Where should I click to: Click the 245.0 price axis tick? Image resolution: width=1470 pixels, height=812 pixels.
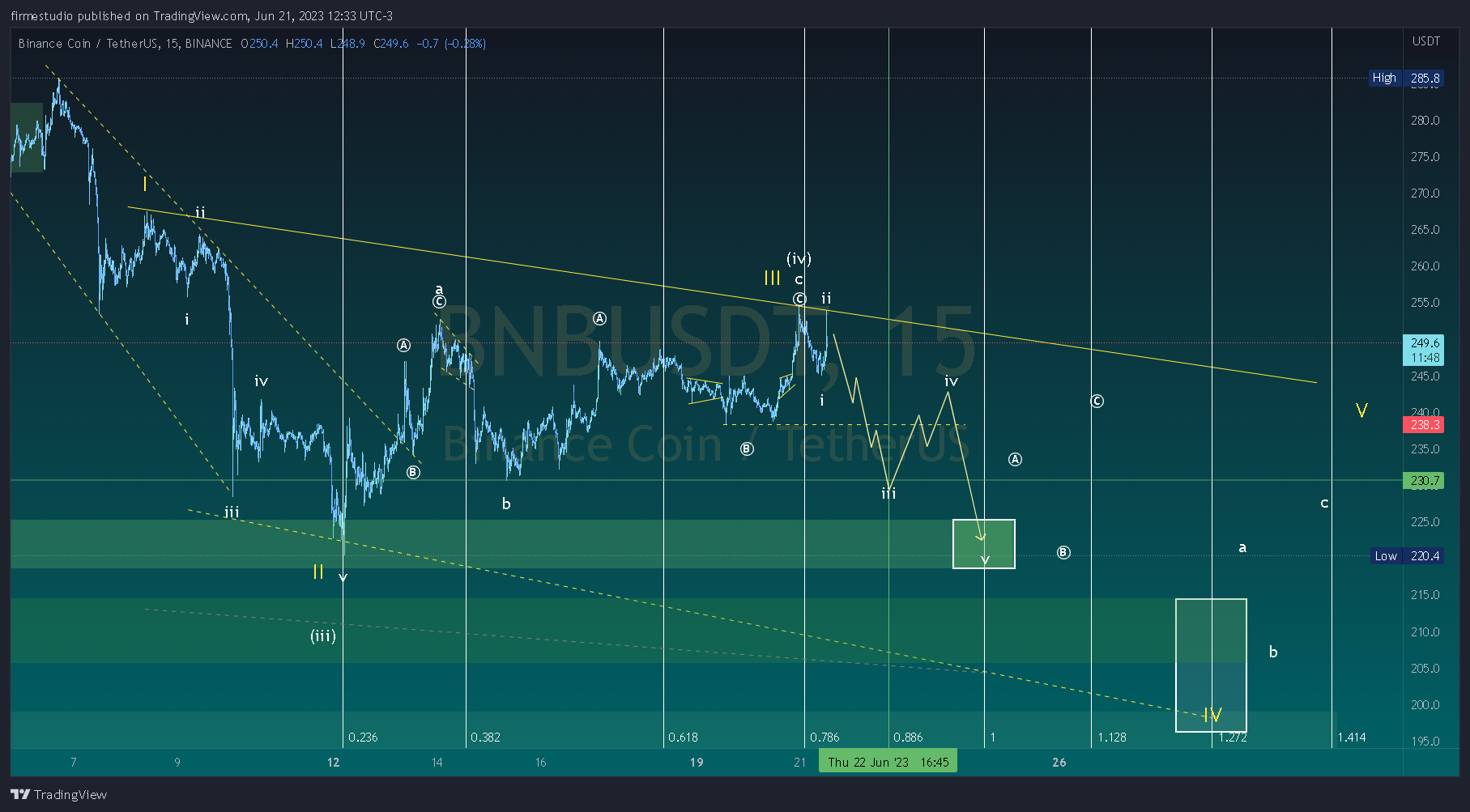[1425, 376]
